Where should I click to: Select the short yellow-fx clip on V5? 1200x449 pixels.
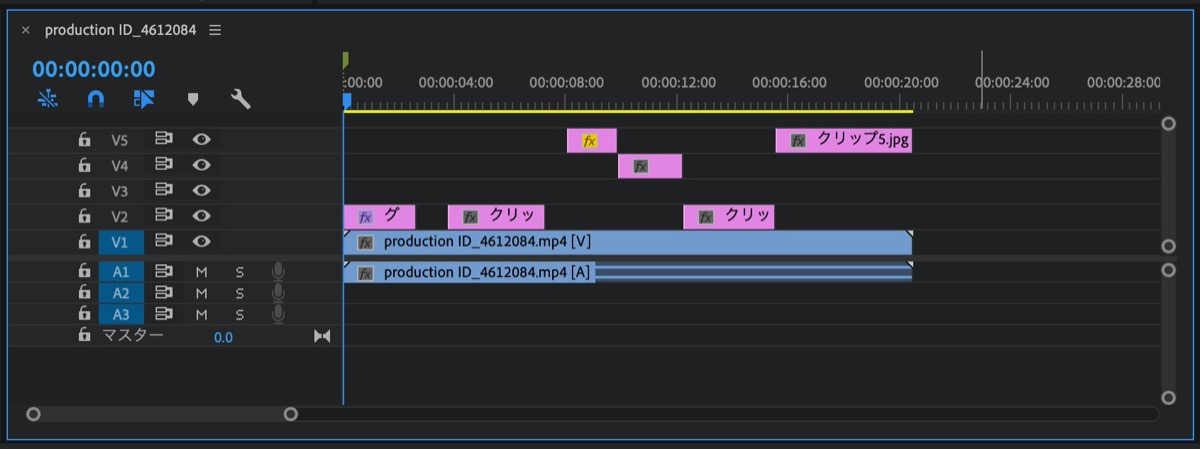click(x=592, y=141)
